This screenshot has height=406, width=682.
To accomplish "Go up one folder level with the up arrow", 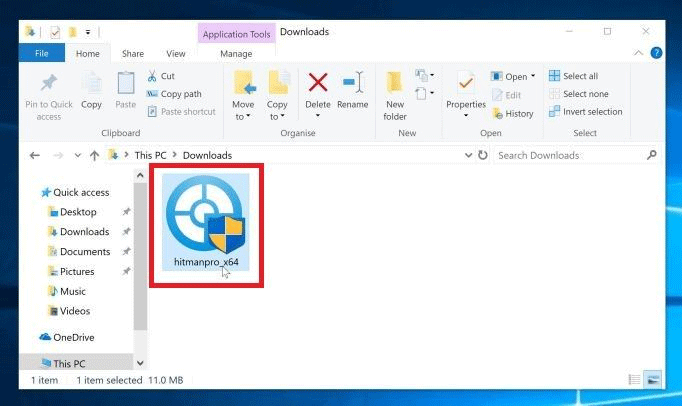I will 94,155.
